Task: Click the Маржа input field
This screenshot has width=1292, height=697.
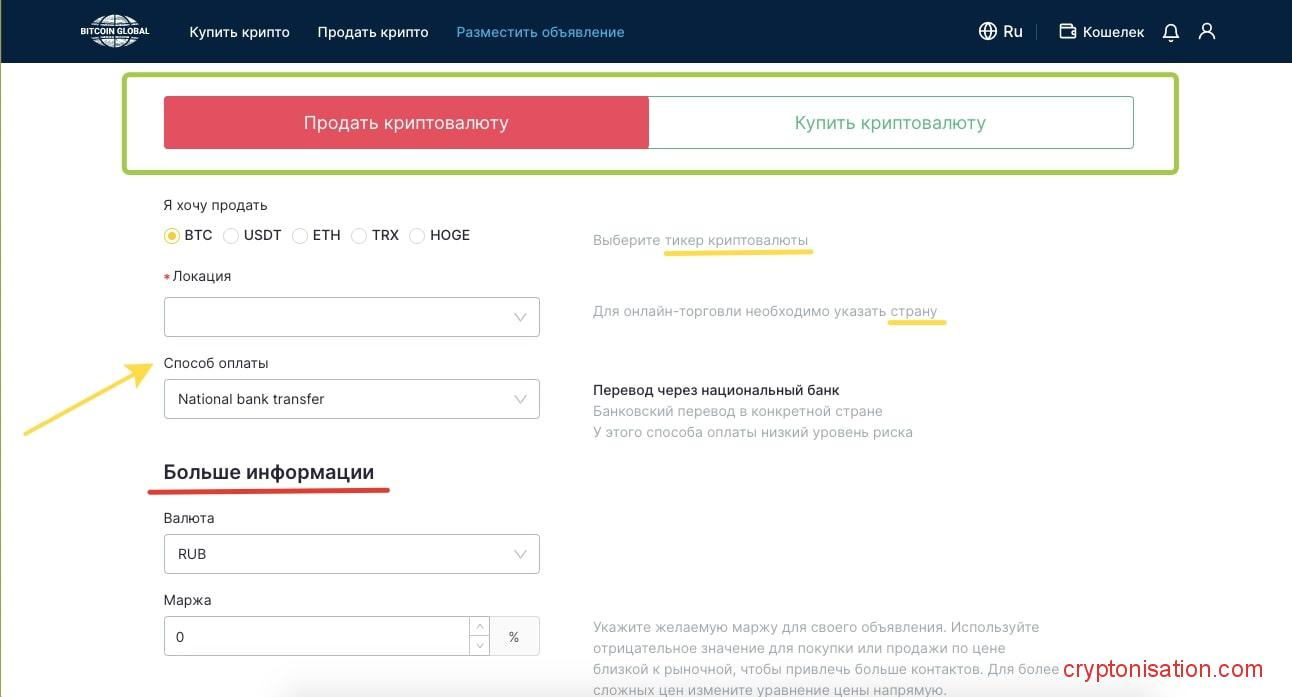Action: click(x=315, y=637)
